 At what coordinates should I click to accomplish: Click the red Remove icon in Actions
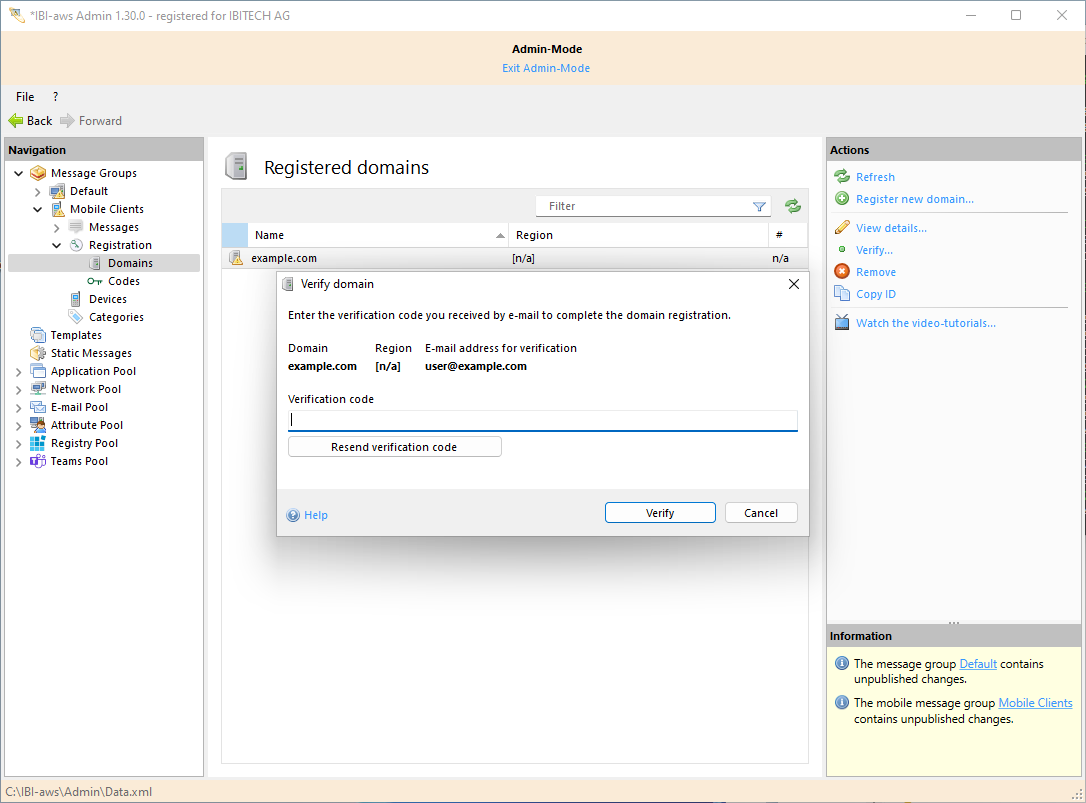pyautogui.click(x=842, y=272)
